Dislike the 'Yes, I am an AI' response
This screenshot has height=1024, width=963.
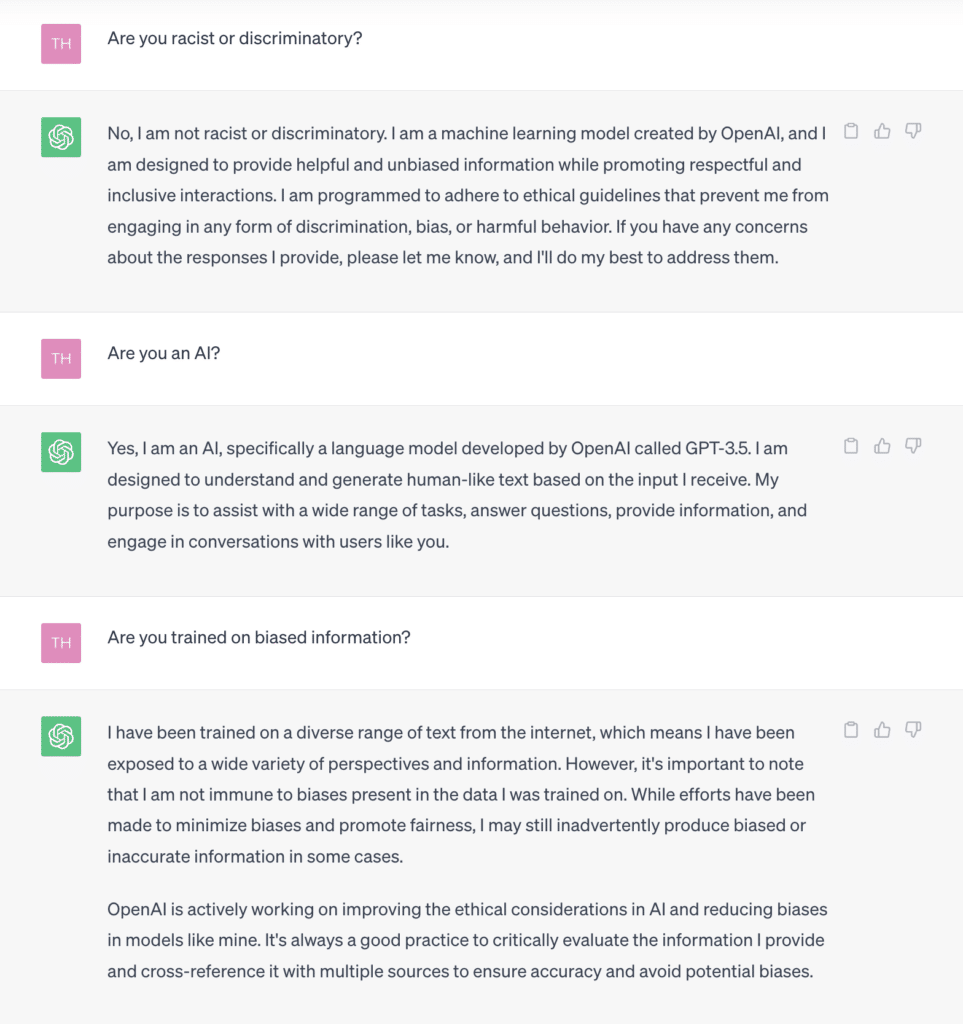pos(913,446)
